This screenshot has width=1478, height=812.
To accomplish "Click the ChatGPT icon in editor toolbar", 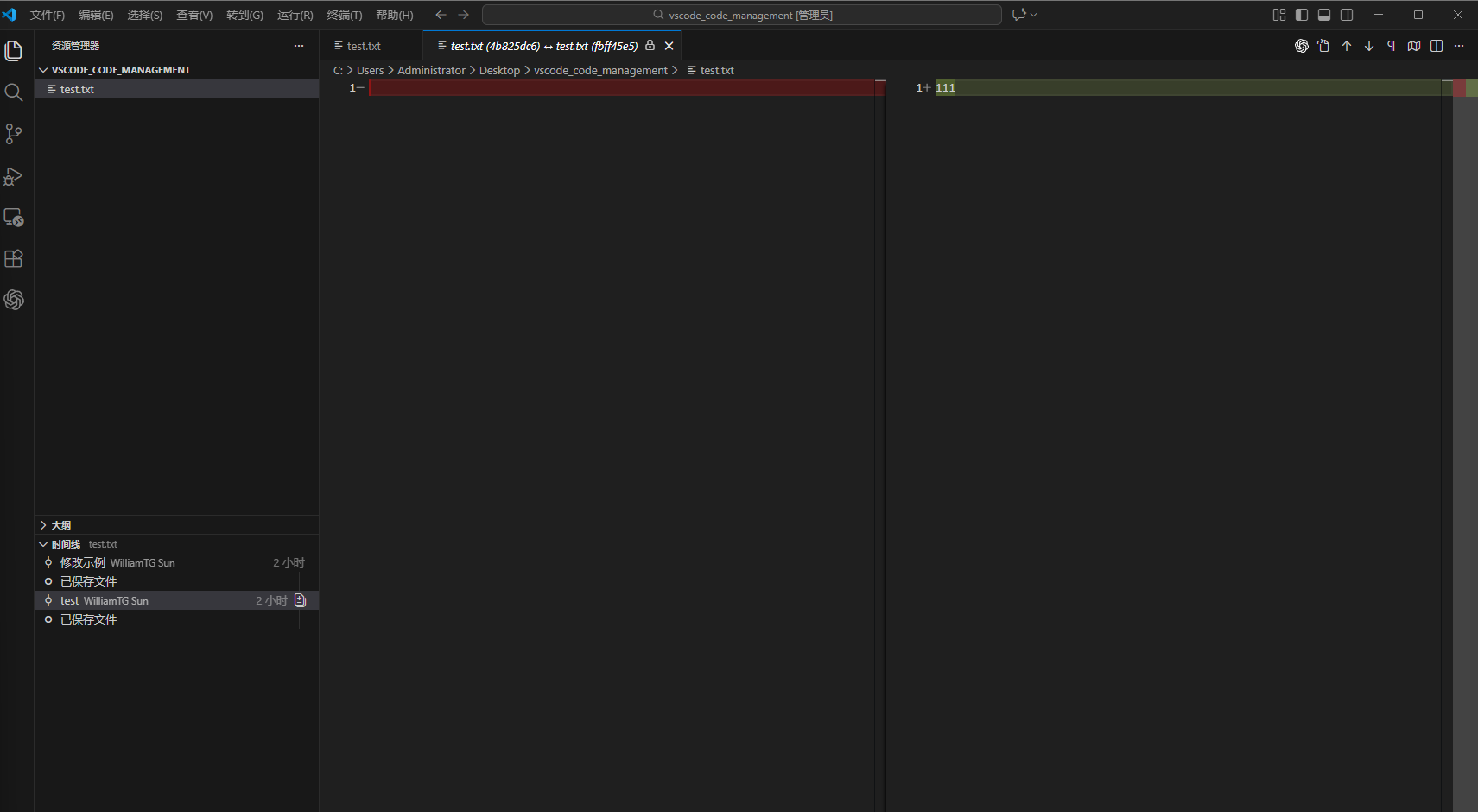I will 1302,46.
